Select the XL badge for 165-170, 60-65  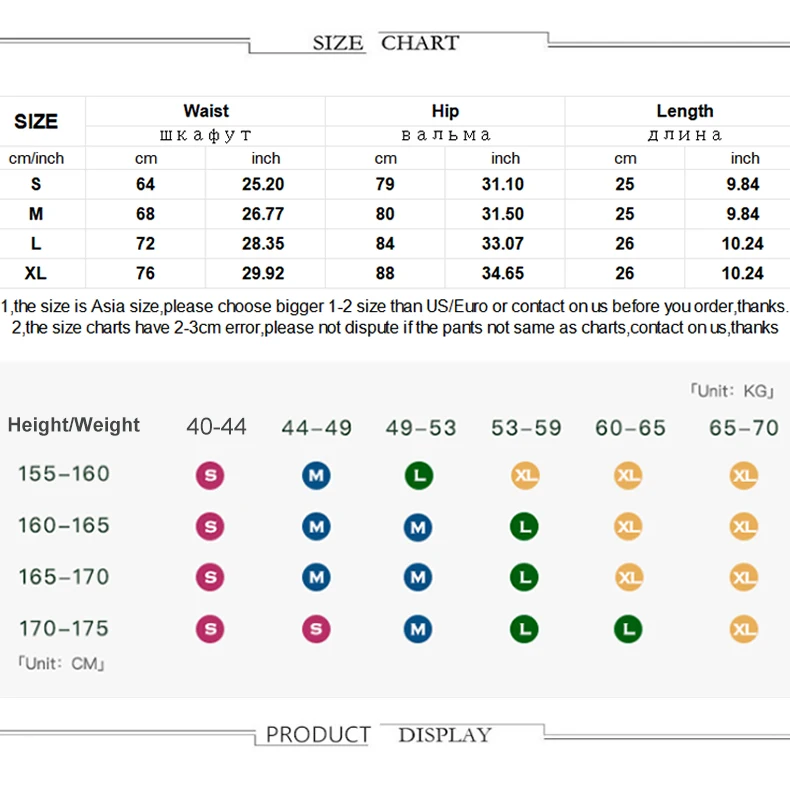pos(629,577)
